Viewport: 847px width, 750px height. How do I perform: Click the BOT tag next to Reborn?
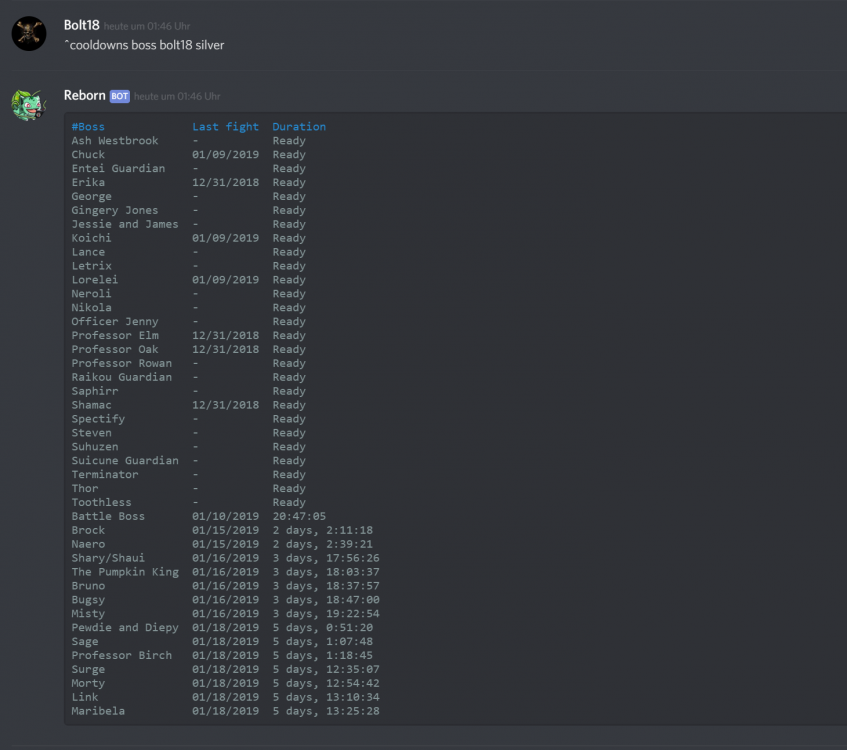(119, 96)
